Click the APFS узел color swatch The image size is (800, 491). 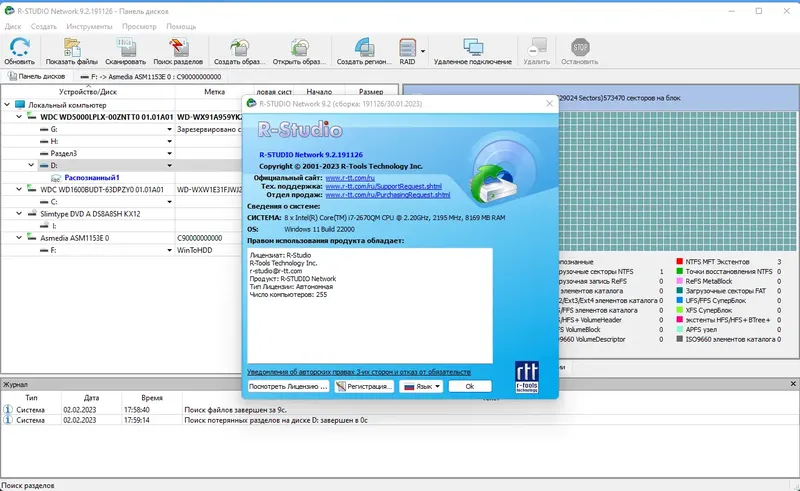pyautogui.click(x=680, y=330)
